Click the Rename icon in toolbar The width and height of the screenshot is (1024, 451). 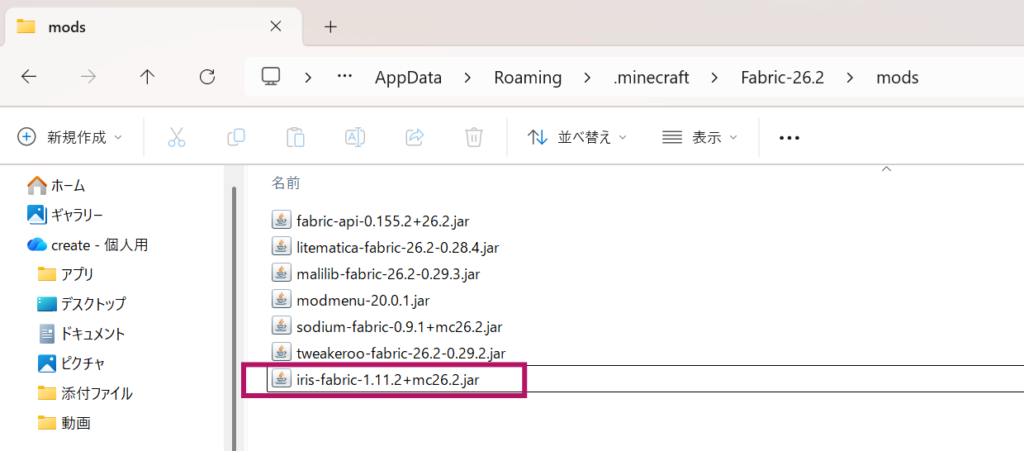(355, 137)
